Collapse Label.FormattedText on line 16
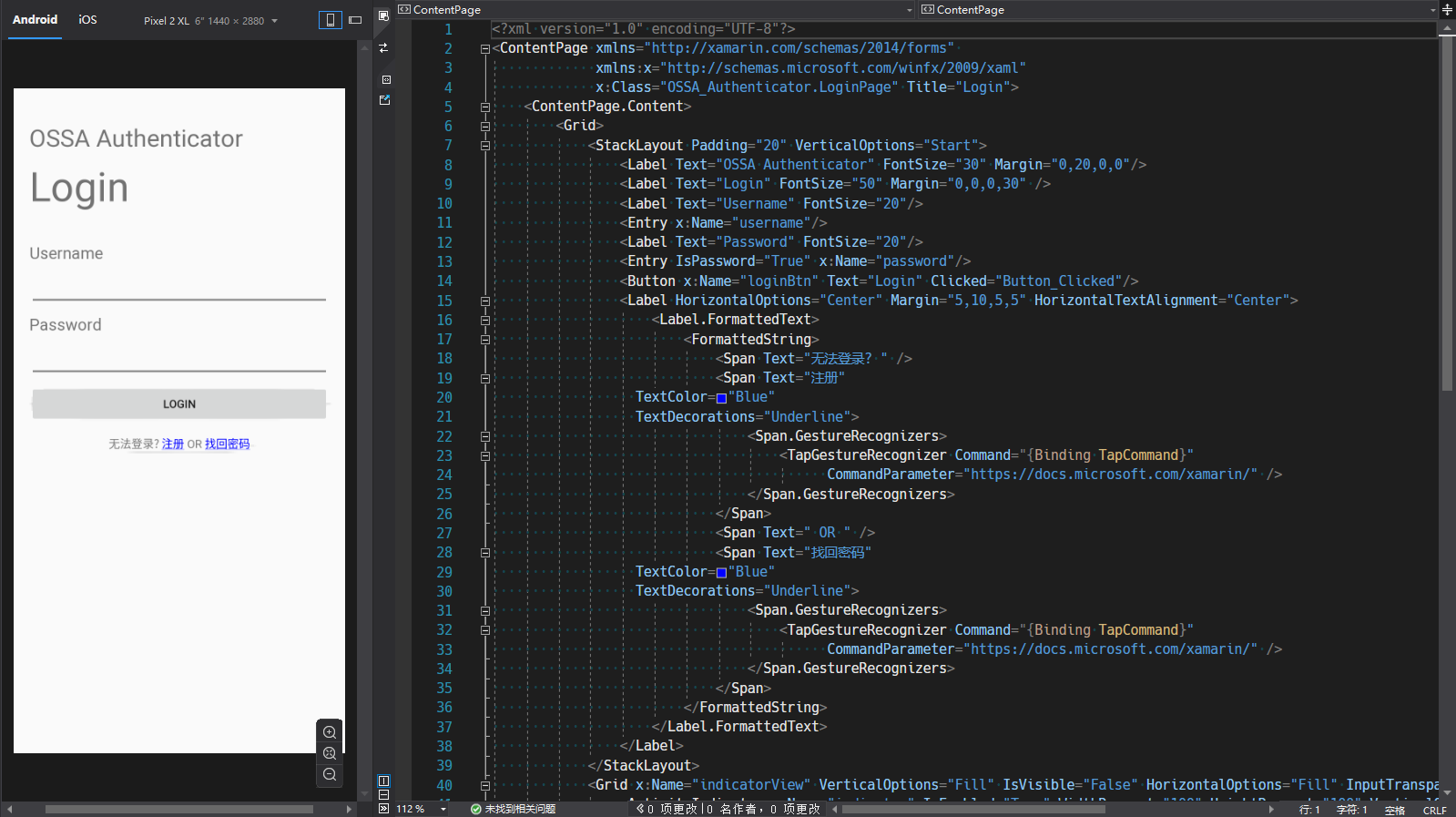Viewport: 1456px width, 817px height. tap(485, 321)
